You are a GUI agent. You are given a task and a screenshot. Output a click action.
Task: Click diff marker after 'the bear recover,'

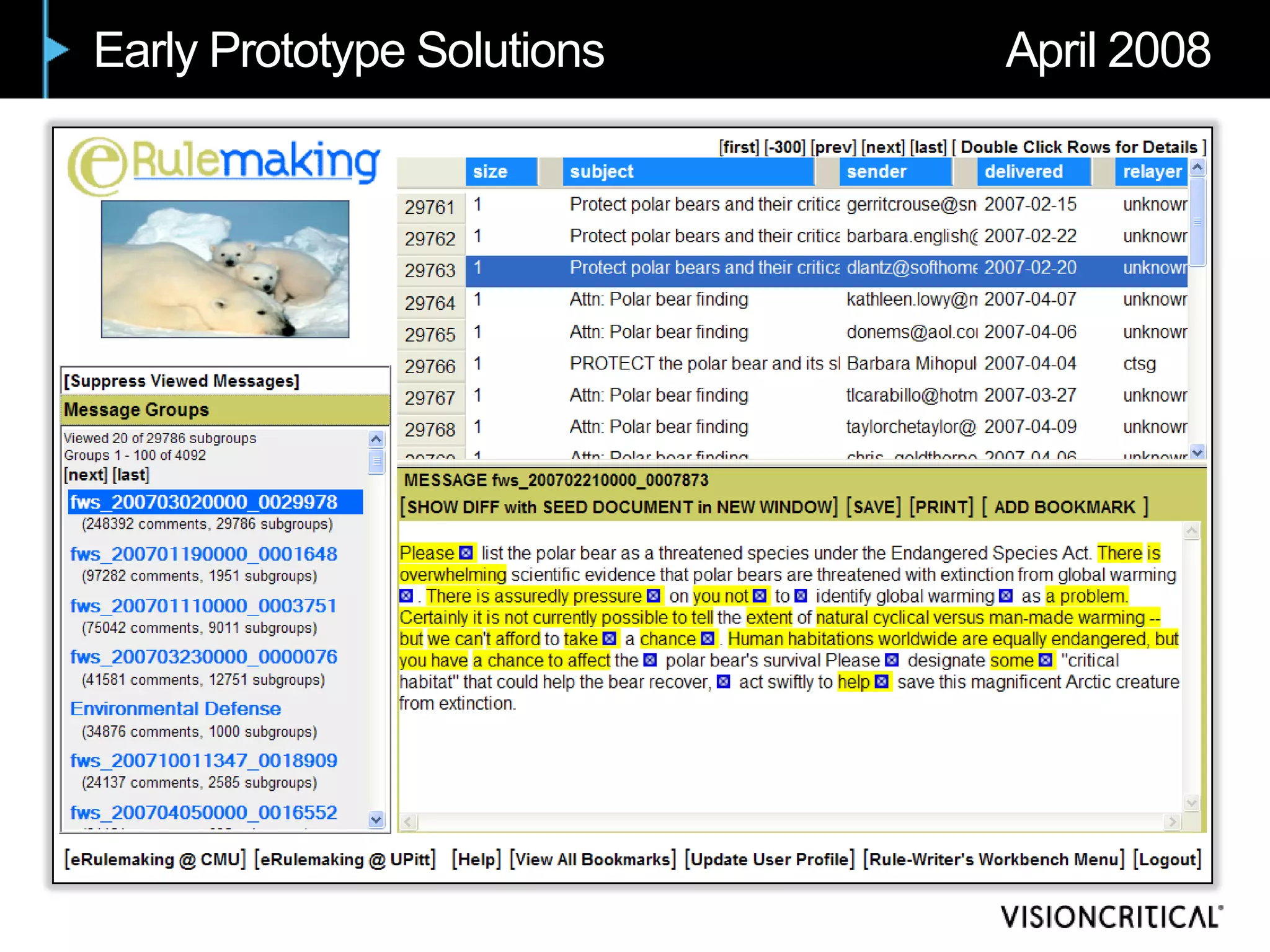pyautogui.click(x=723, y=682)
